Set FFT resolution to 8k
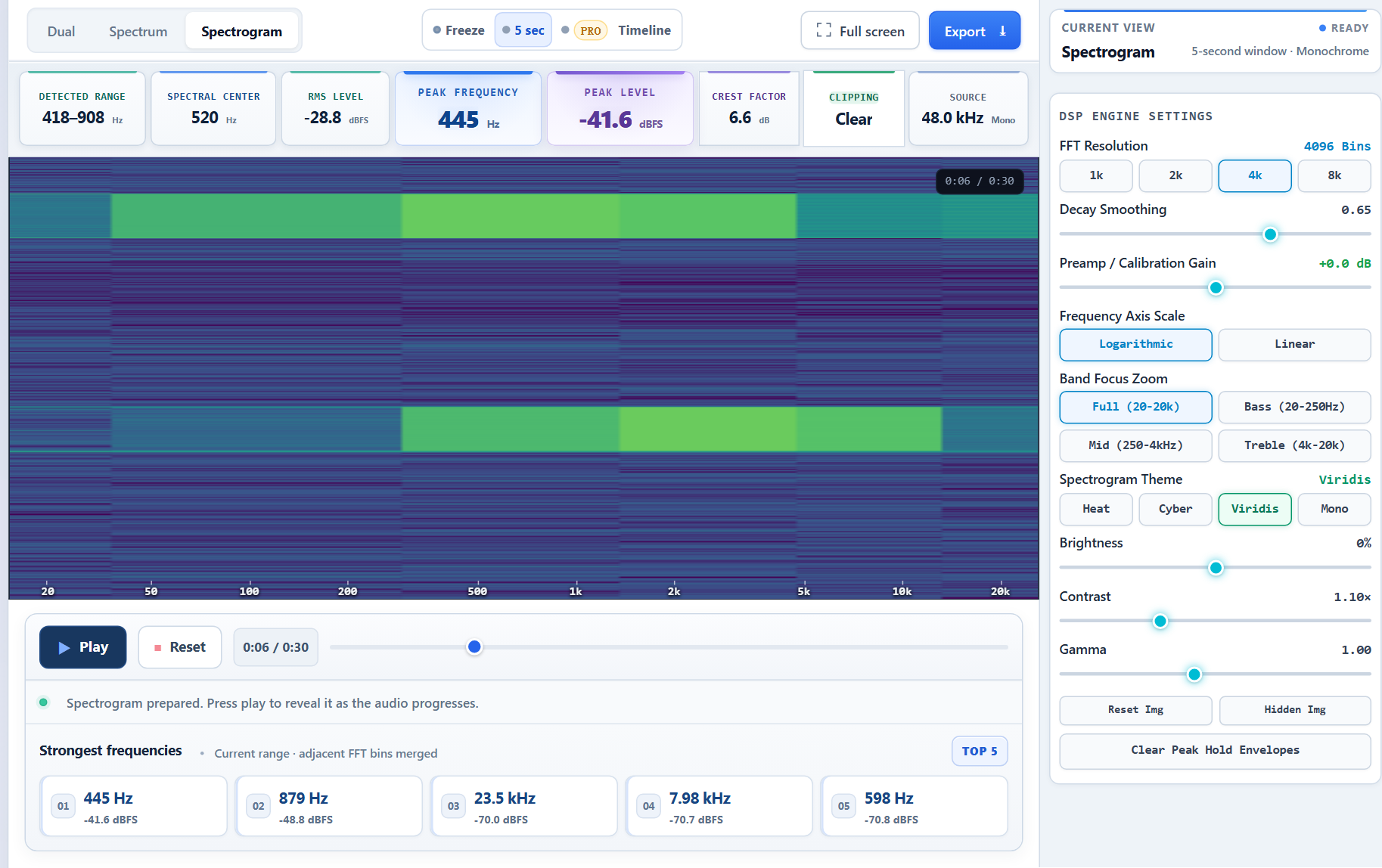 pos(1334,175)
